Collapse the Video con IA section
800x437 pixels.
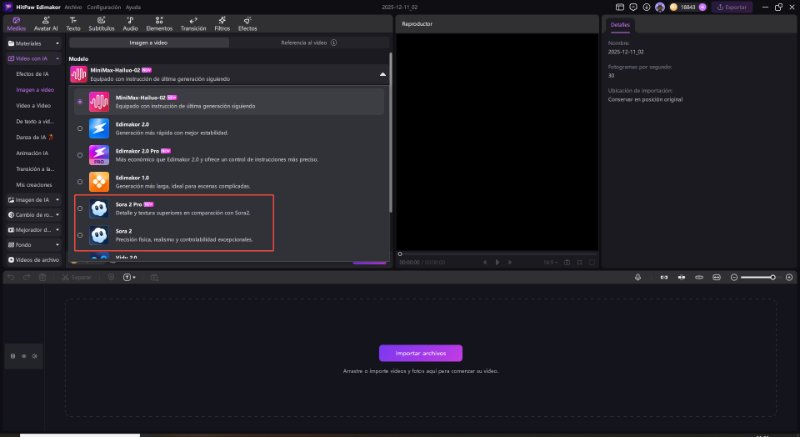click(34, 59)
